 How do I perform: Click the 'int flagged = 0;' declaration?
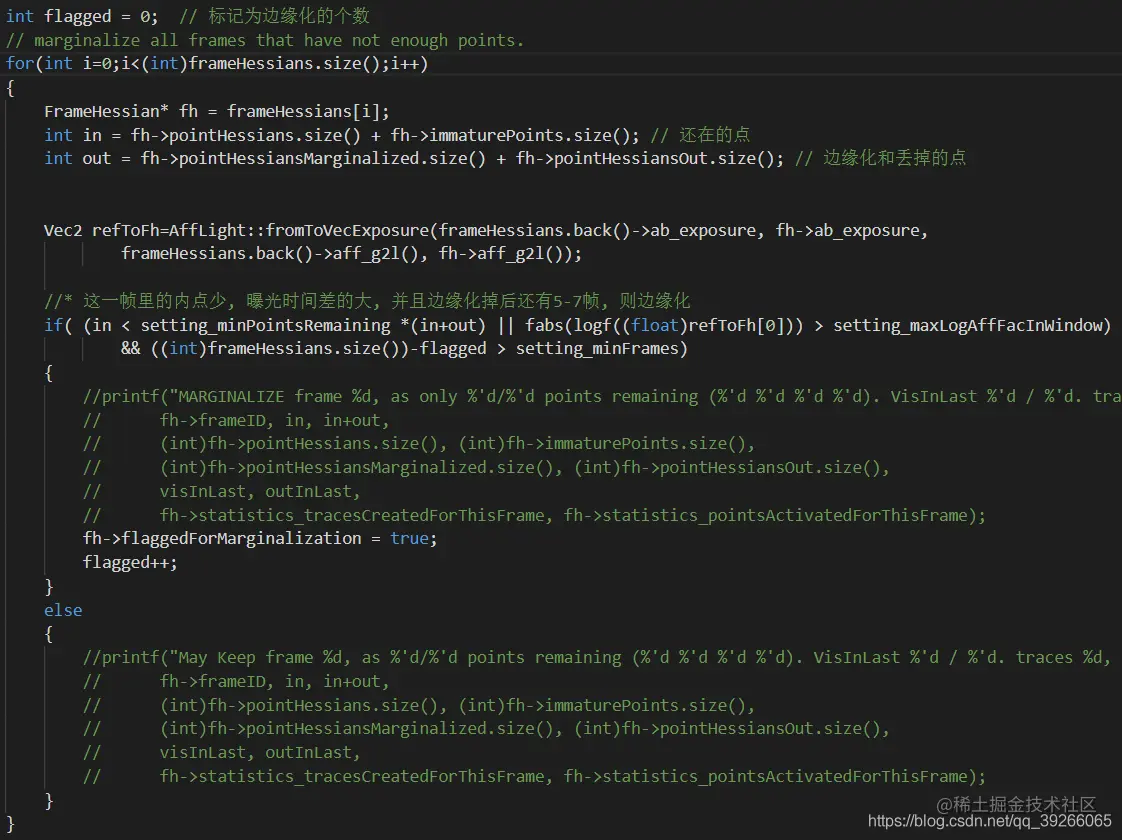tap(82, 16)
